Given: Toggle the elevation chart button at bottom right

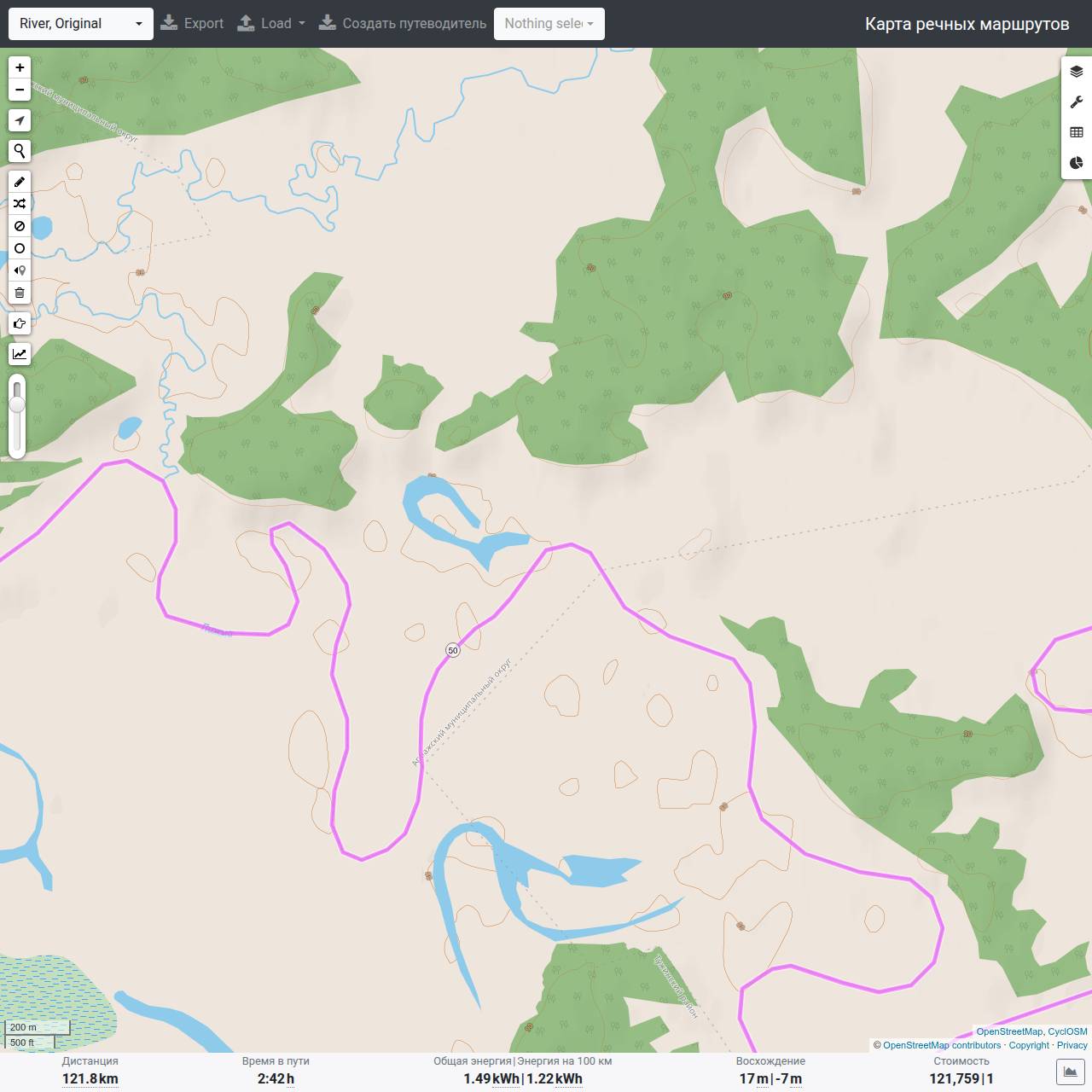Looking at the screenshot, I should [x=1071, y=1072].
